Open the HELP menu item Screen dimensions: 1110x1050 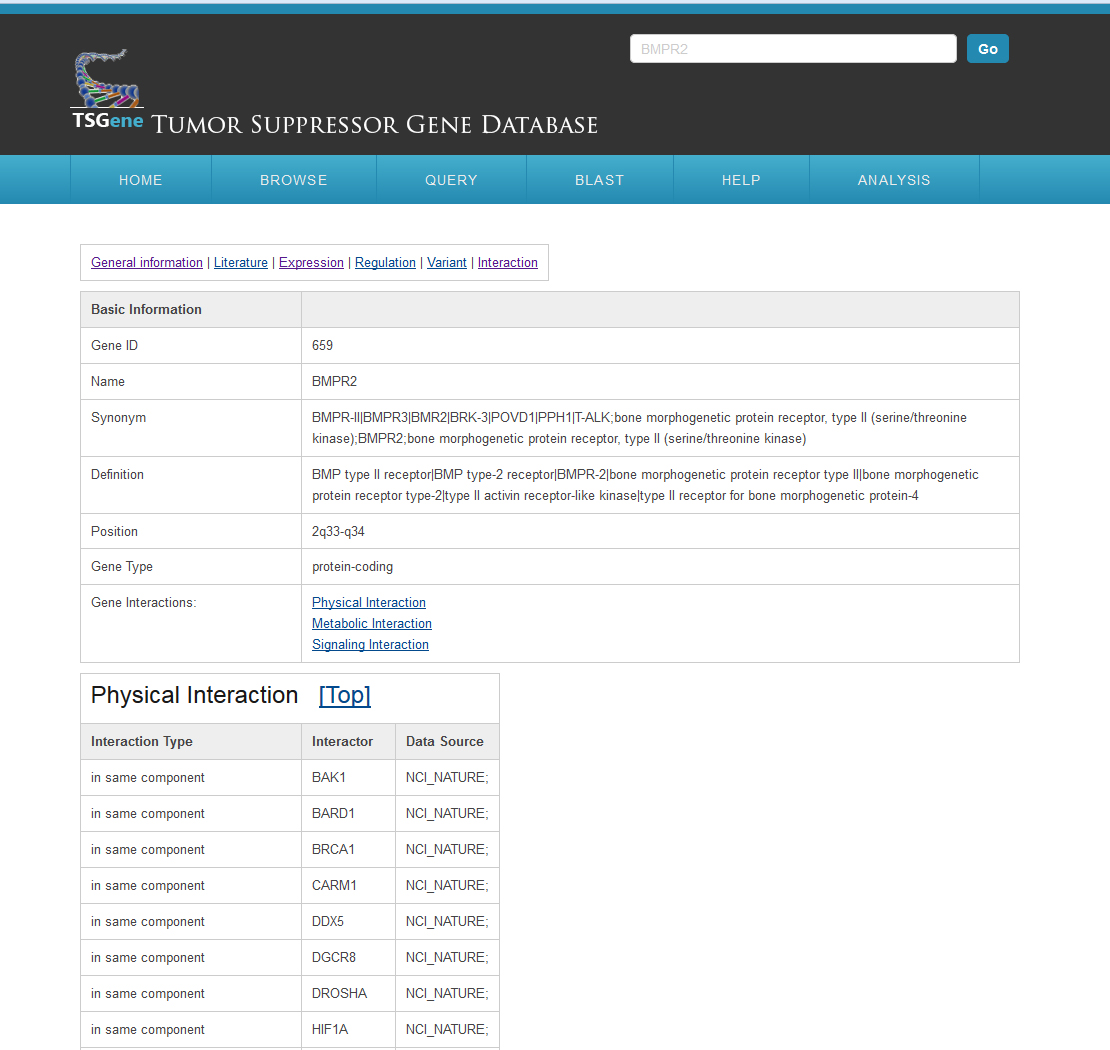[741, 180]
